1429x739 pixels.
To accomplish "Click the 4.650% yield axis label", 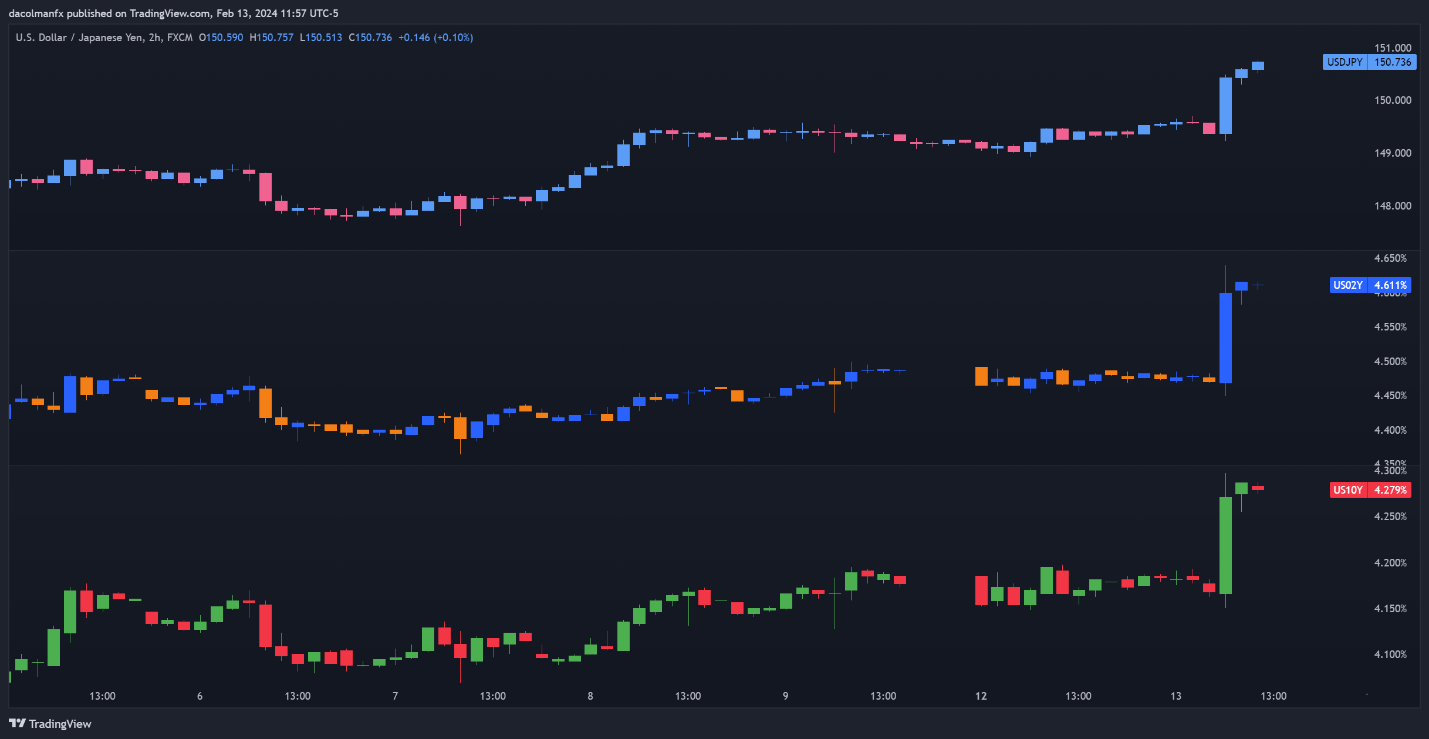I will pyautogui.click(x=1391, y=258).
